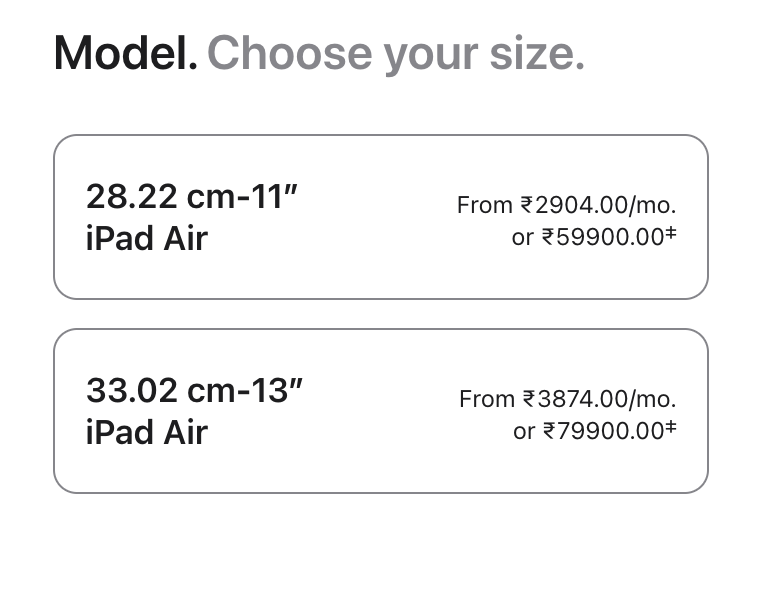
Task: Click the footnote symbol after ₹59900.00
Action: [x=671, y=233]
